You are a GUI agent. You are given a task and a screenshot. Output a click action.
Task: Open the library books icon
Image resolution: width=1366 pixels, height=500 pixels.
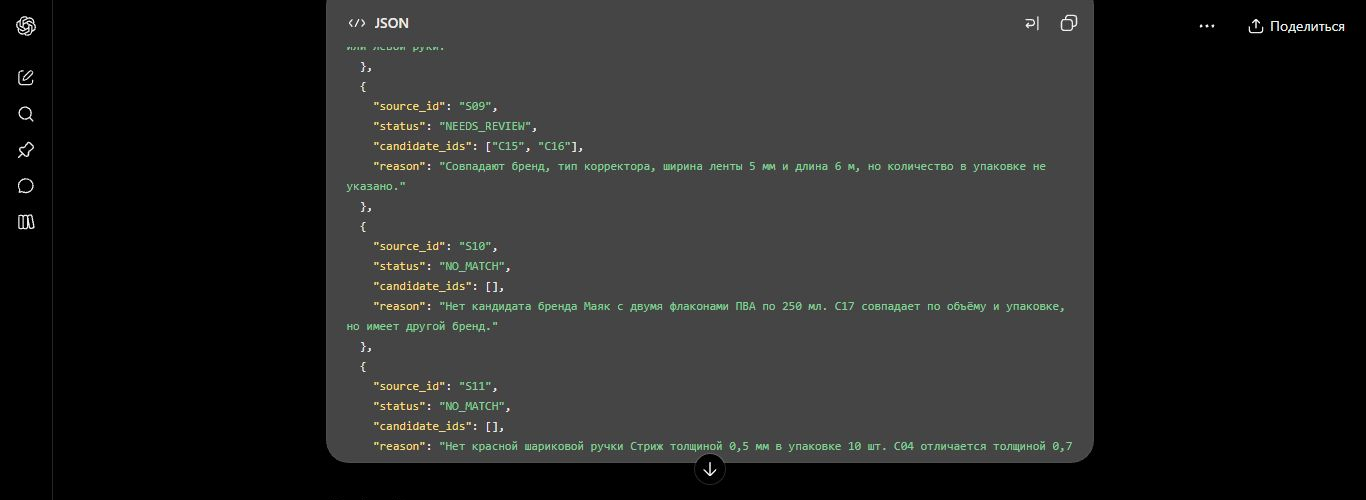pyautogui.click(x=26, y=222)
